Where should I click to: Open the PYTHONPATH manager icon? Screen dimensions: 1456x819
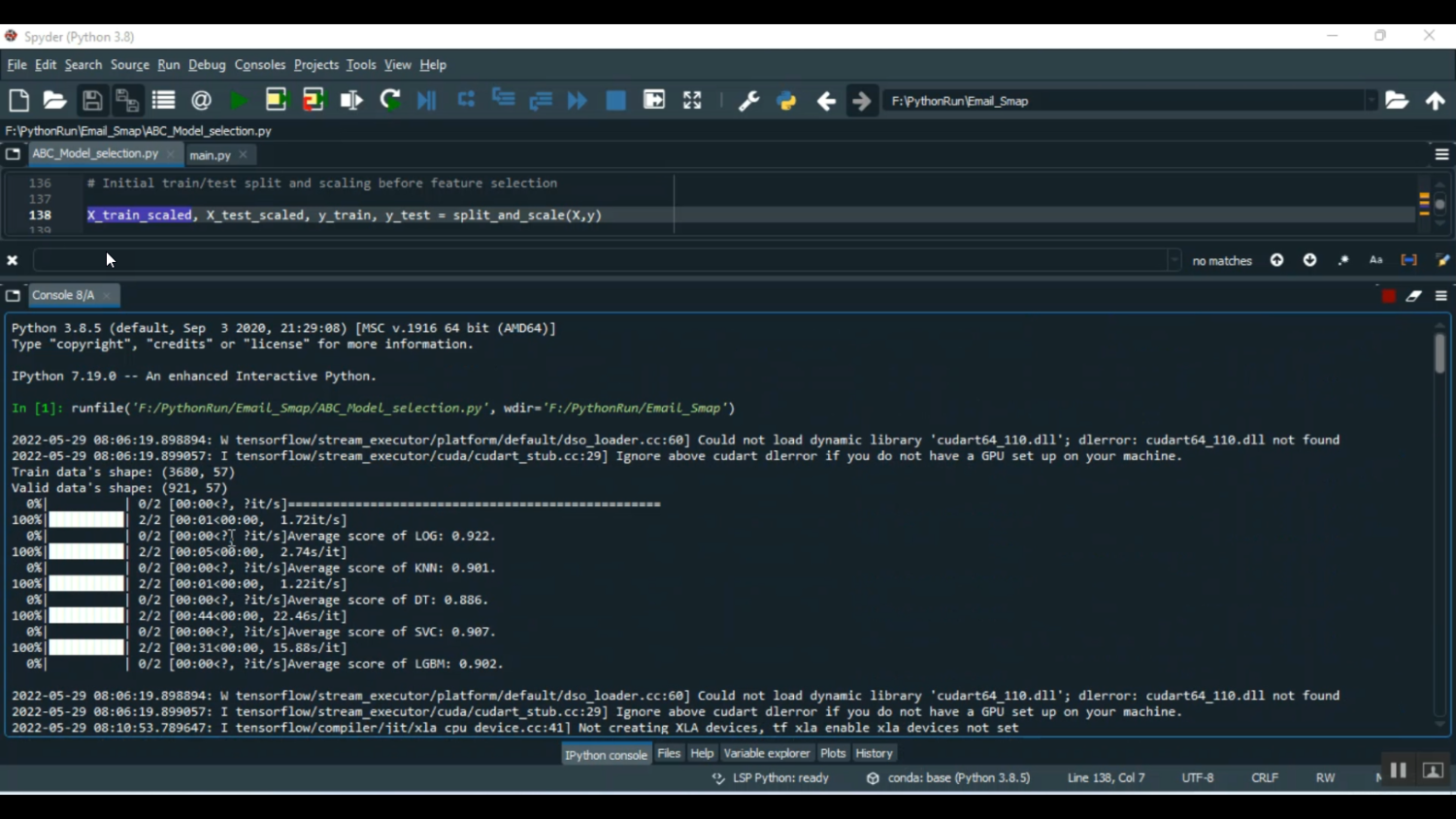pyautogui.click(x=785, y=100)
